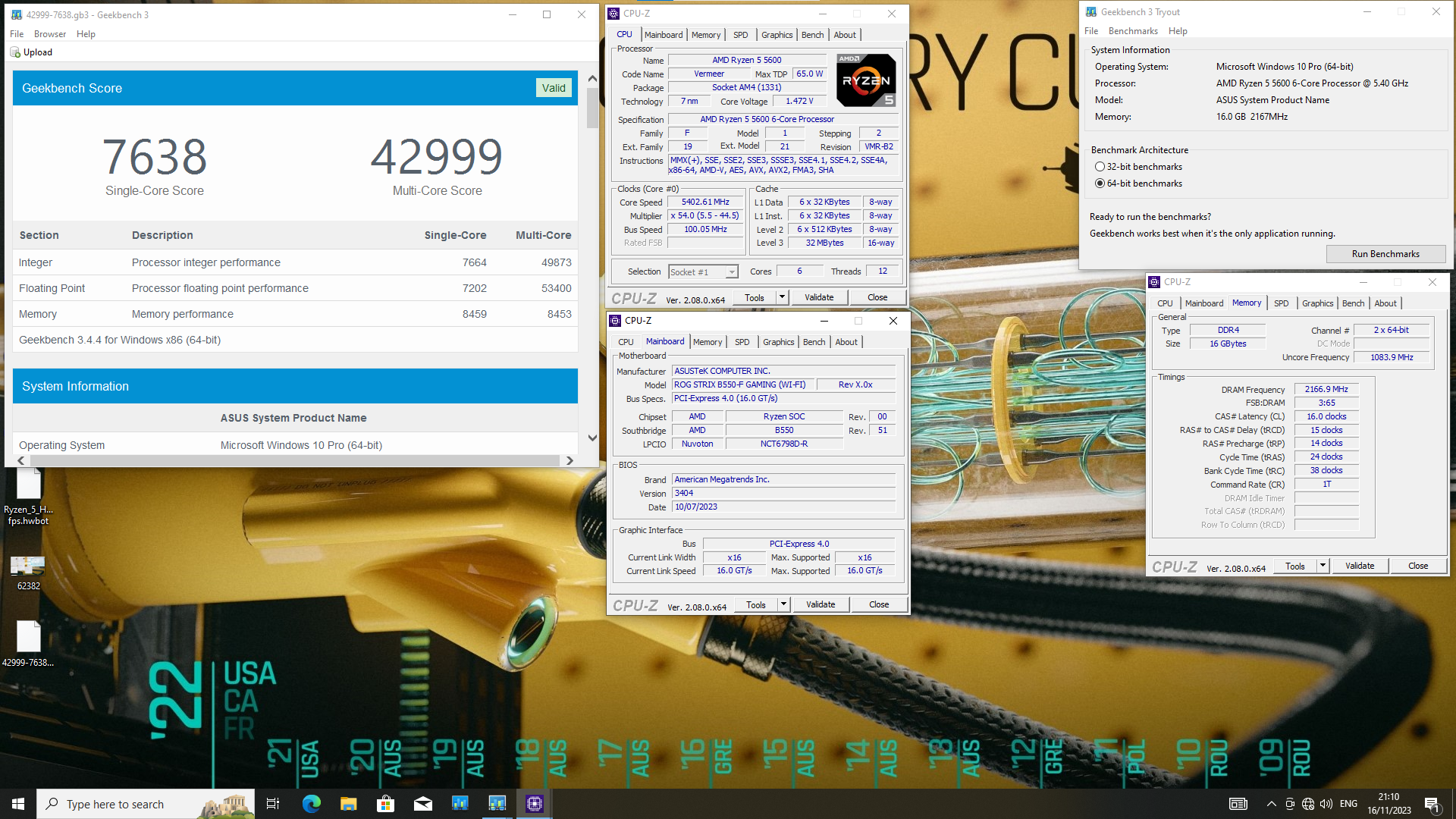Click the 7638 Single-Core Score value
The height and width of the screenshot is (819, 1456).
[x=155, y=157]
